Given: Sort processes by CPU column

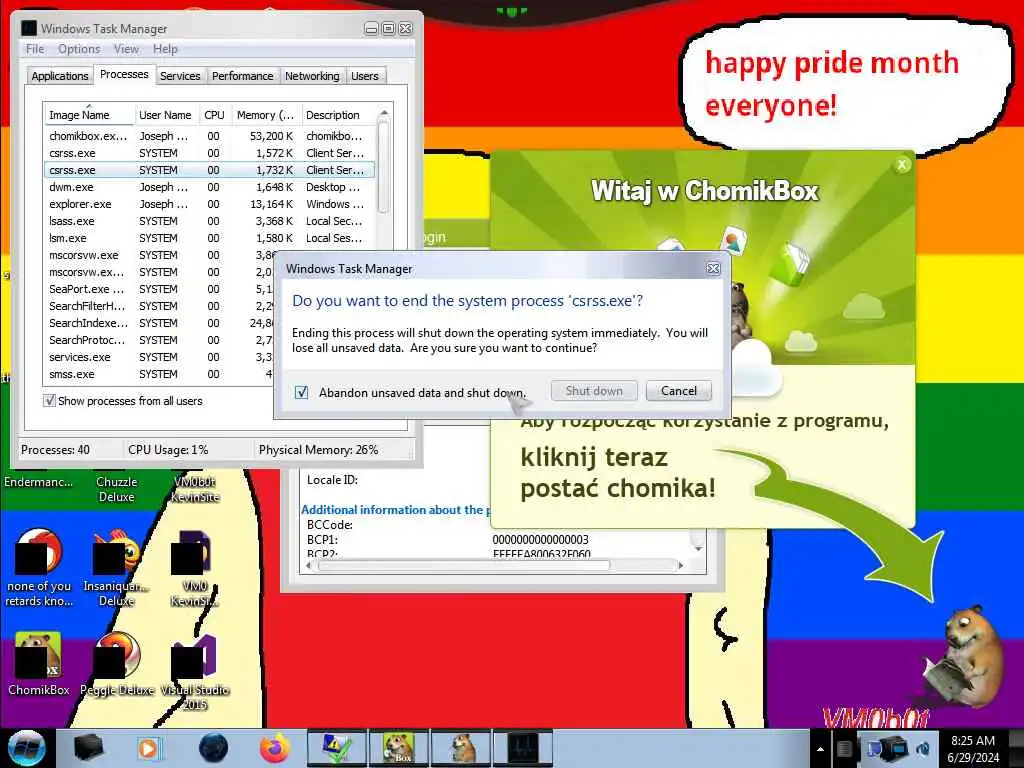Looking at the screenshot, I should click(x=214, y=114).
